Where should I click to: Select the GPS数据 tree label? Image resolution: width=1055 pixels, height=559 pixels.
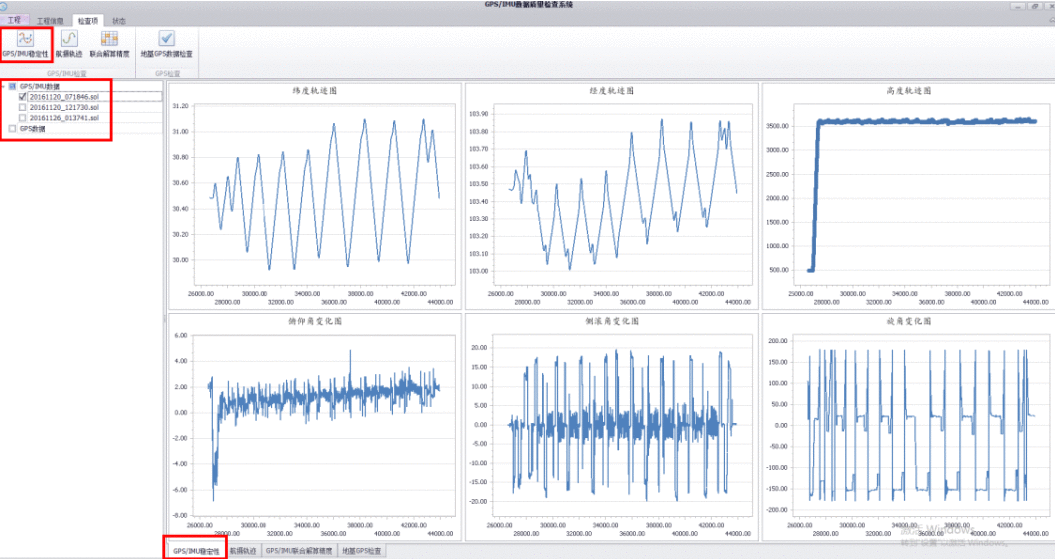coord(32,128)
